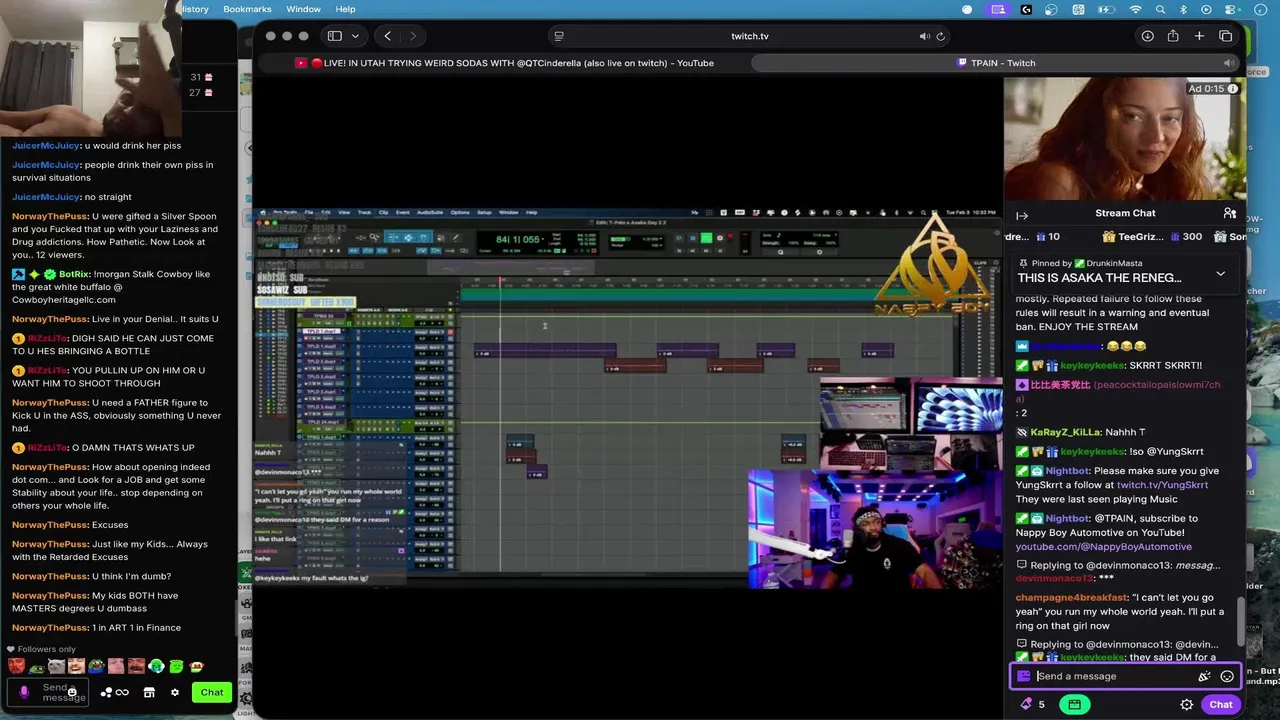Open settings gear in left chat window

coord(175,692)
